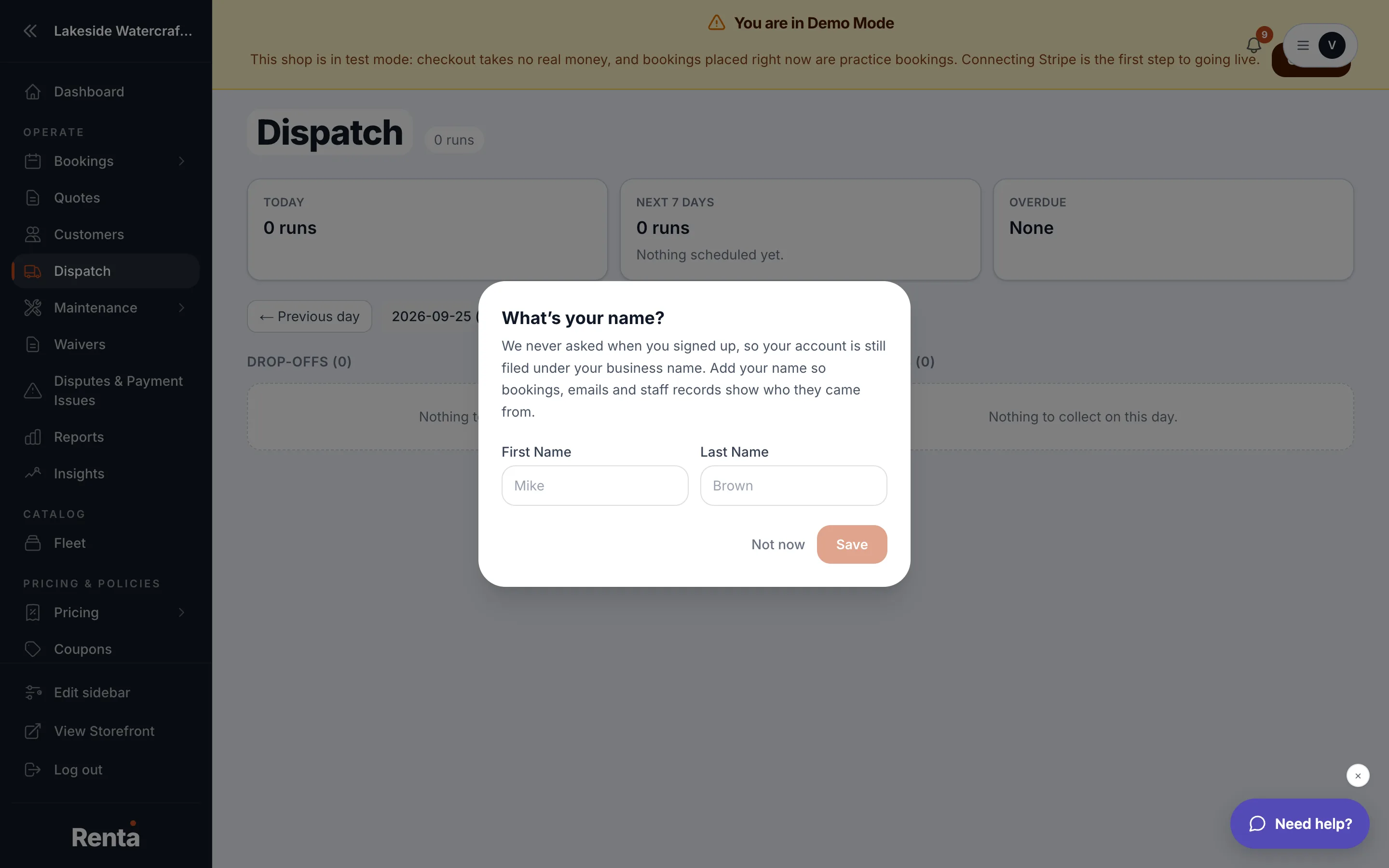Open Customers in the sidebar
The width and height of the screenshot is (1389, 868).
(x=106, y=235)
